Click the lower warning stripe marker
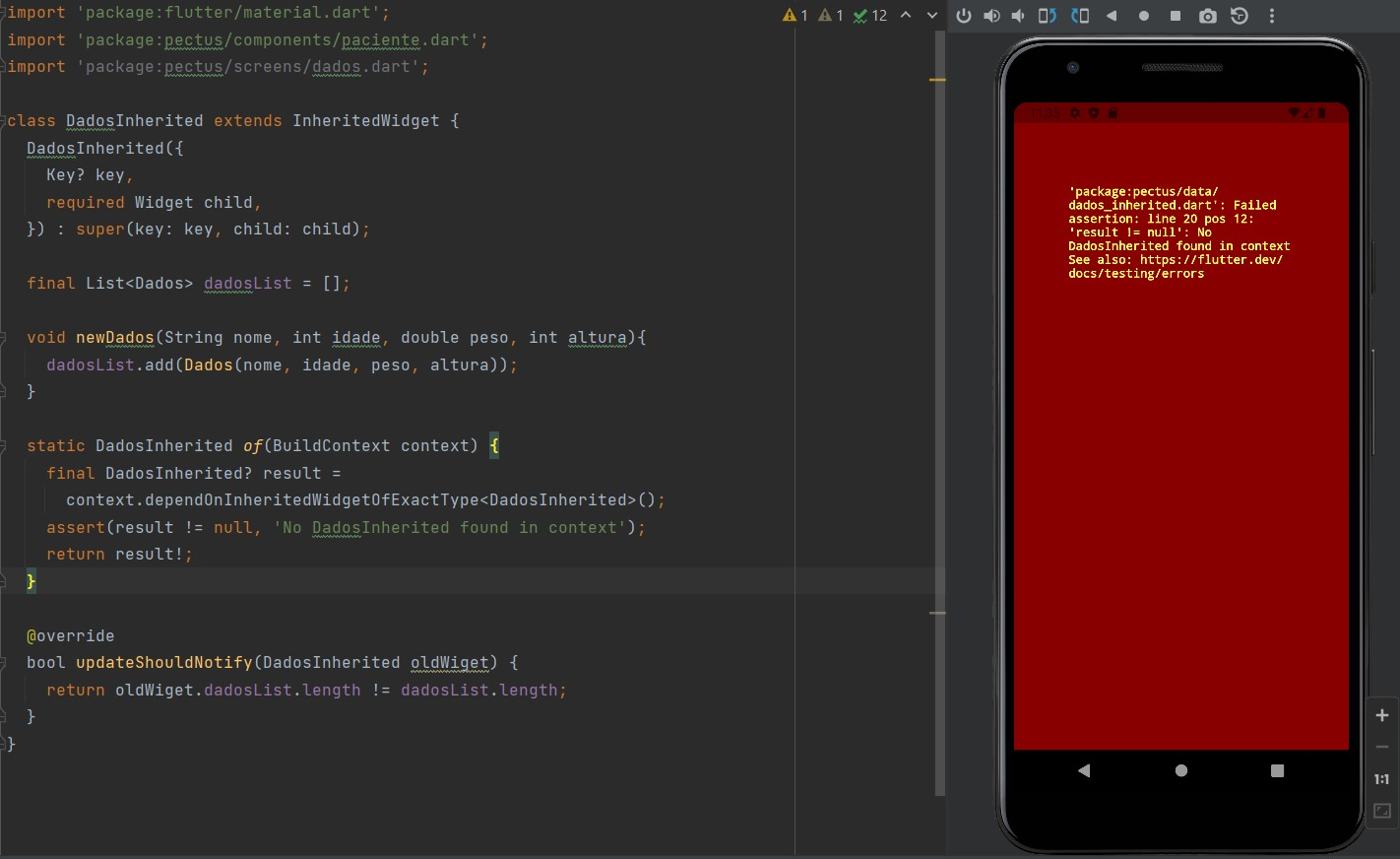 (937, 613)
